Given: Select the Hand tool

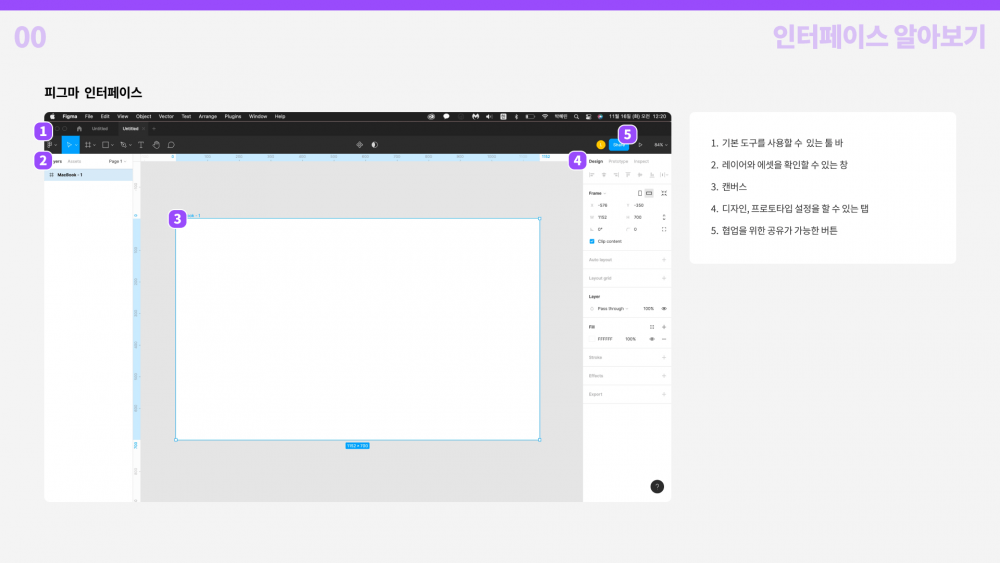Looking at the screenshot, I should click(155, 145).
